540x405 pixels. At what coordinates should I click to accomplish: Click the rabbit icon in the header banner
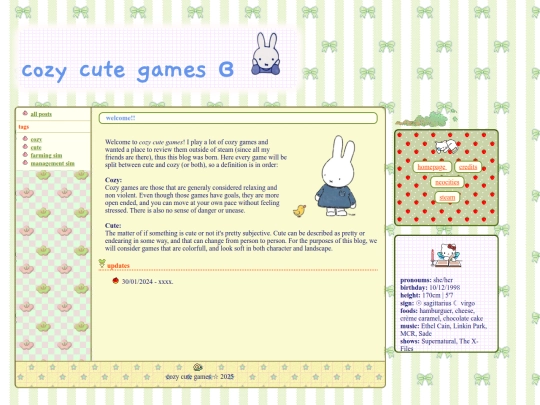pyautogui.click(x=266, y=54)
